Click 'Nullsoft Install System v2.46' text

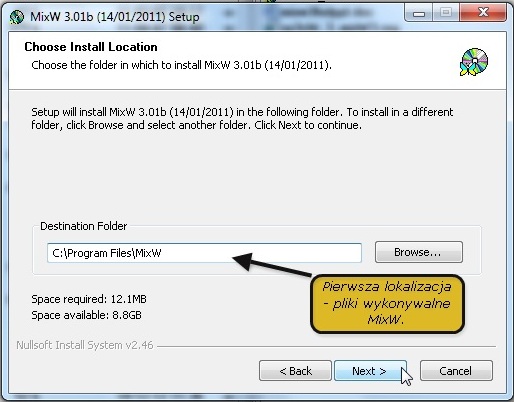[x=85, y=345]
